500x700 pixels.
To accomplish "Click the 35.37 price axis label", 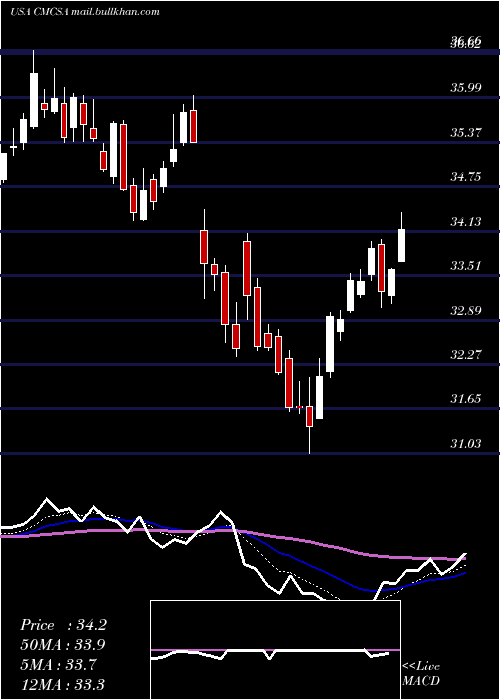I will click(466, 133).
